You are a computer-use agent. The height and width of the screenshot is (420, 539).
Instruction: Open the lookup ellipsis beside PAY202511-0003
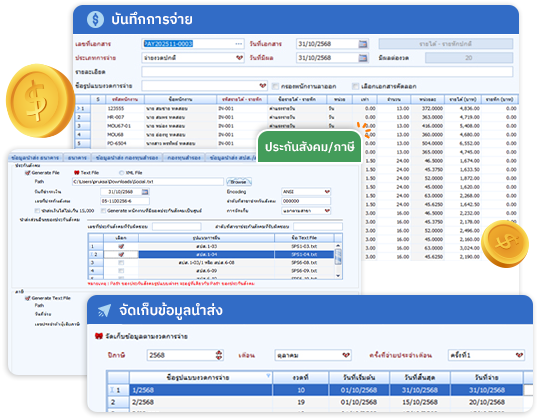tap(239, 44)
